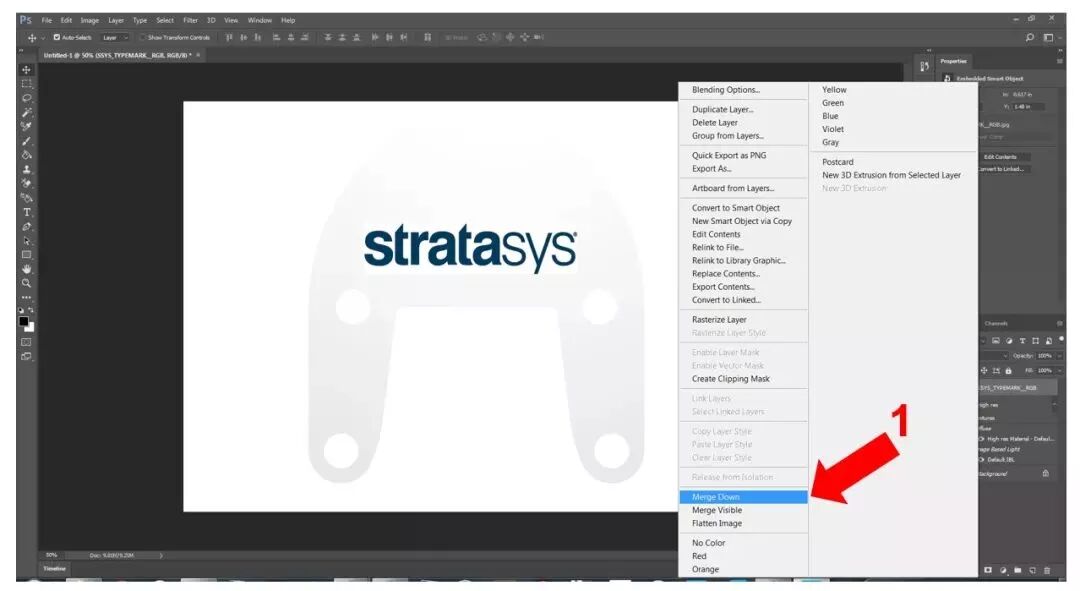
Task: Toggle visibility of Default IBL item
Action: (982, 459)
